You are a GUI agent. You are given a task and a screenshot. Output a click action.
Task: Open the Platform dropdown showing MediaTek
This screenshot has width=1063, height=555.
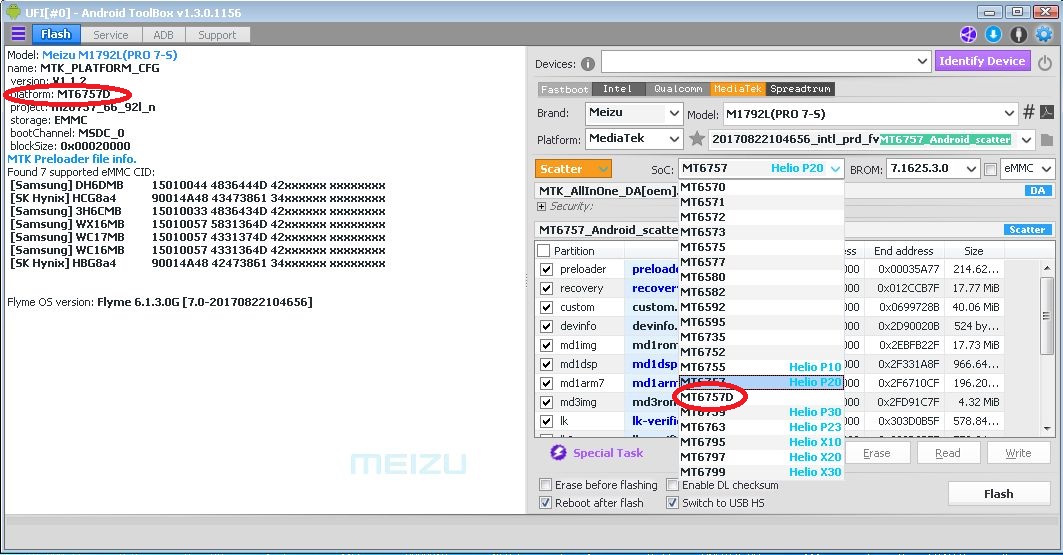pyautogui.click(x=634, y=139)
